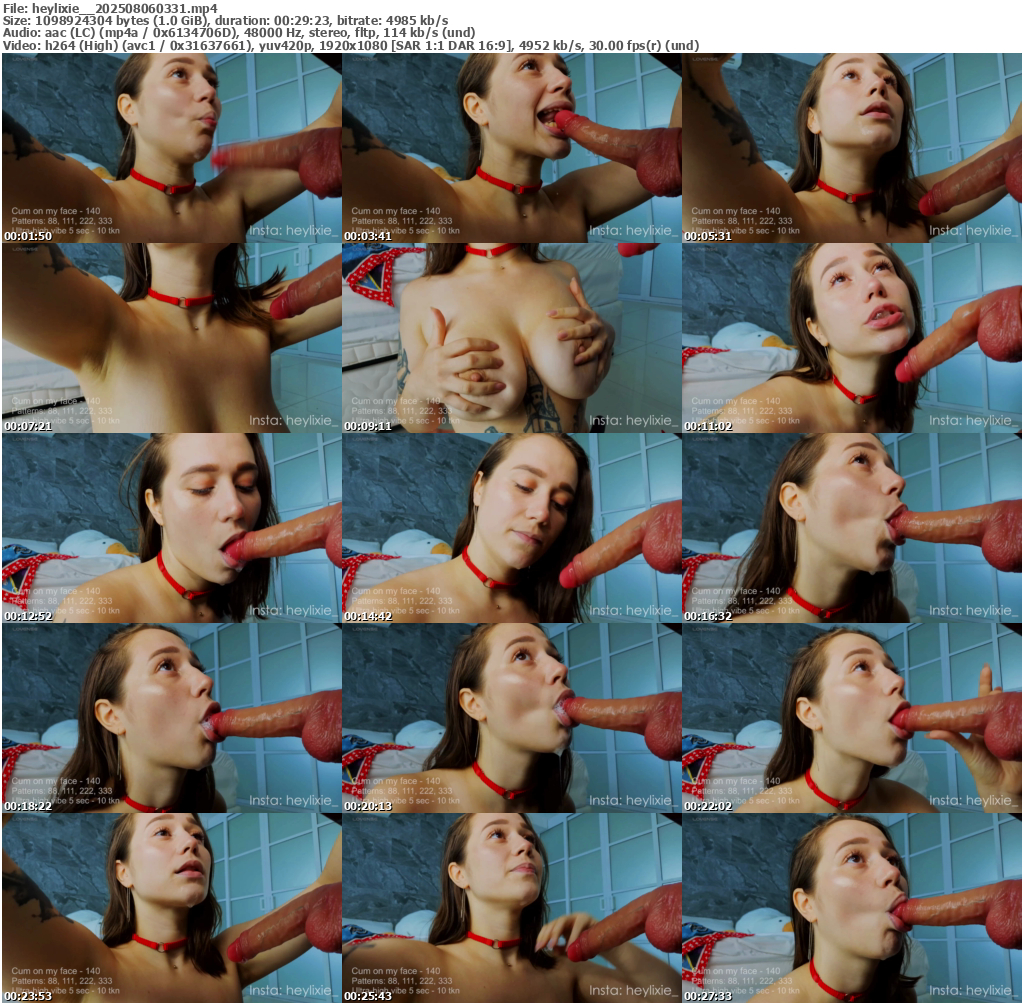Select the Audio codec info line
Viewport: 1024px width, 1003px height.
239,33
